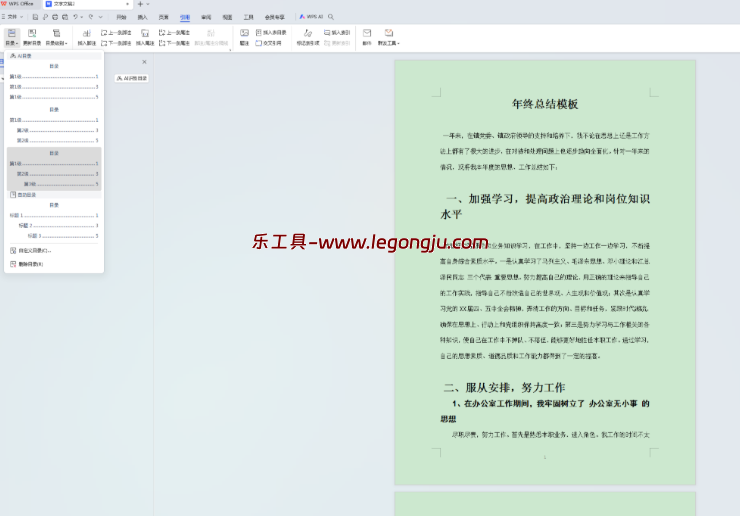740x516 pixels.
Task: Open WPS AI from the ribbon bar
Action: 311,17
